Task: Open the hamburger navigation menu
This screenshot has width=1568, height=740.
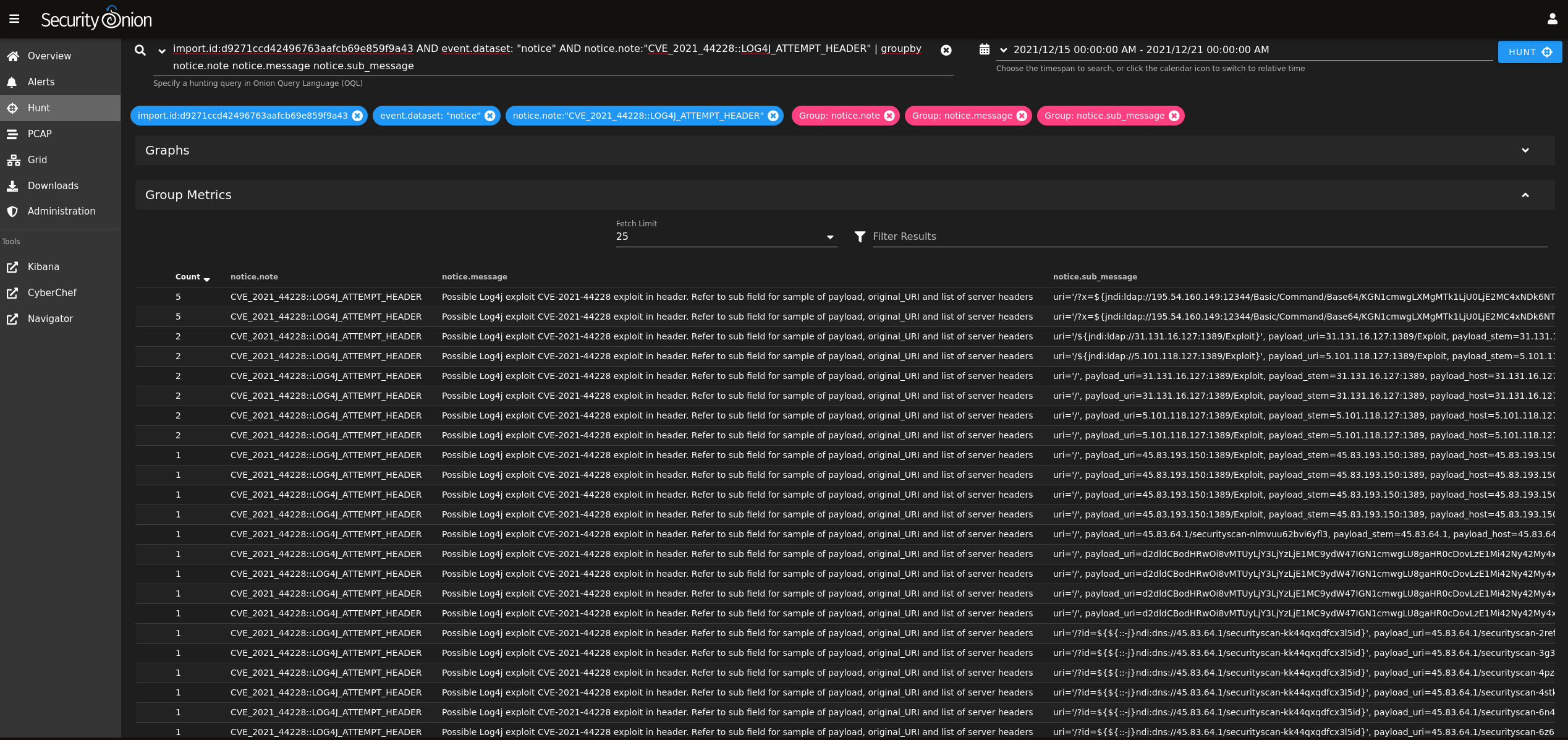Action: 14,19
